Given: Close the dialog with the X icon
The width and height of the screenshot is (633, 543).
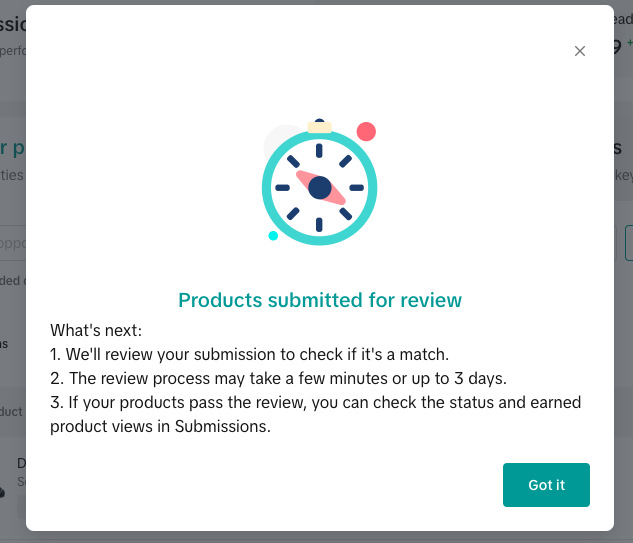Looking at the screenshot, I should point(580,51).
